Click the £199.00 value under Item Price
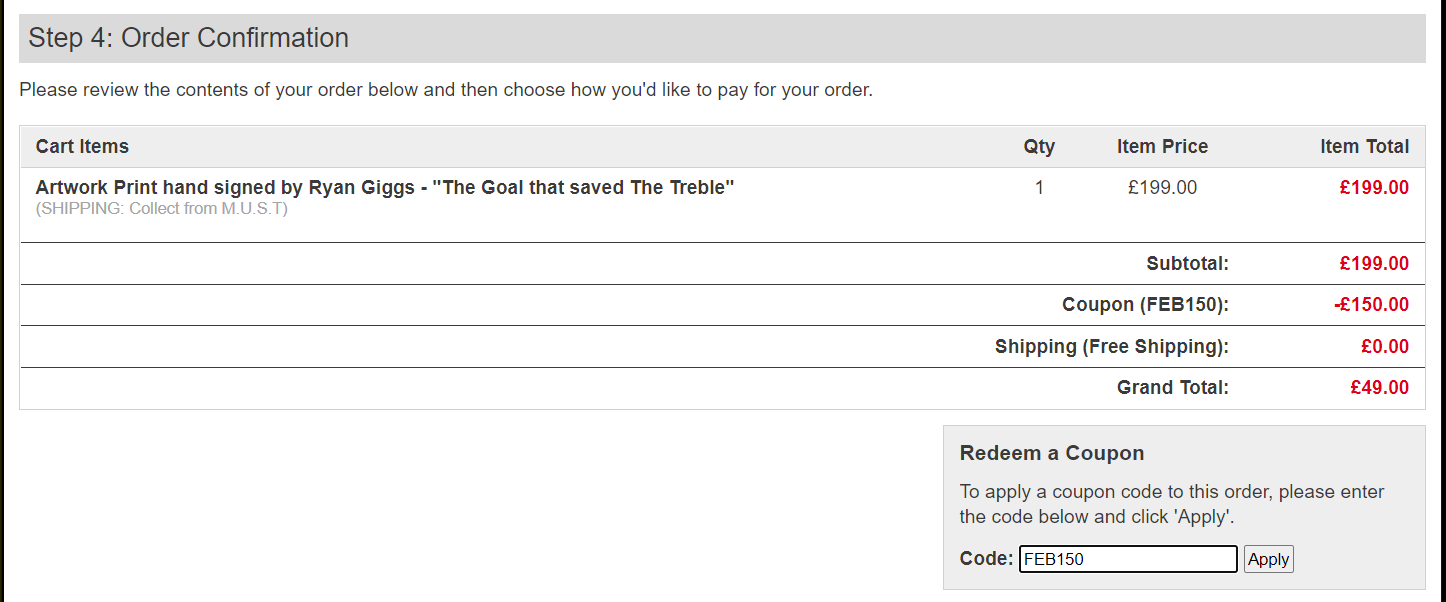This screenshot has width=1446, height=602. pyautogui.click(x=1162, y=187)
